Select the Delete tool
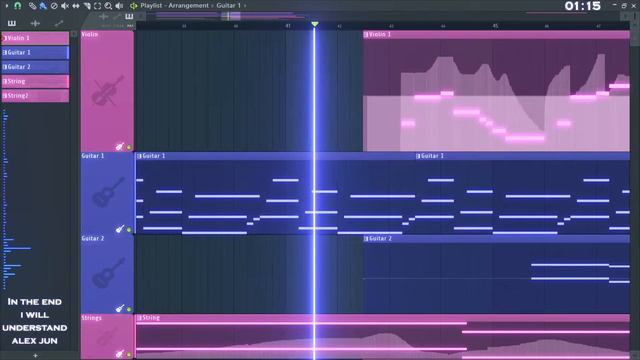The height and width of the screenshot is (360, 640). [54, 6]
